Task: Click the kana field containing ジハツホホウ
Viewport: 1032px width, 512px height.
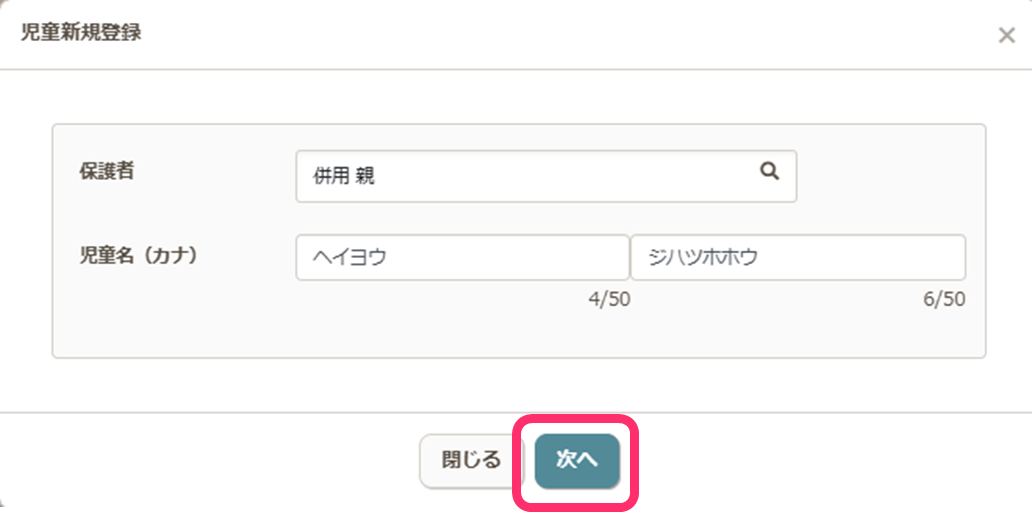Action: coord(797,258)
